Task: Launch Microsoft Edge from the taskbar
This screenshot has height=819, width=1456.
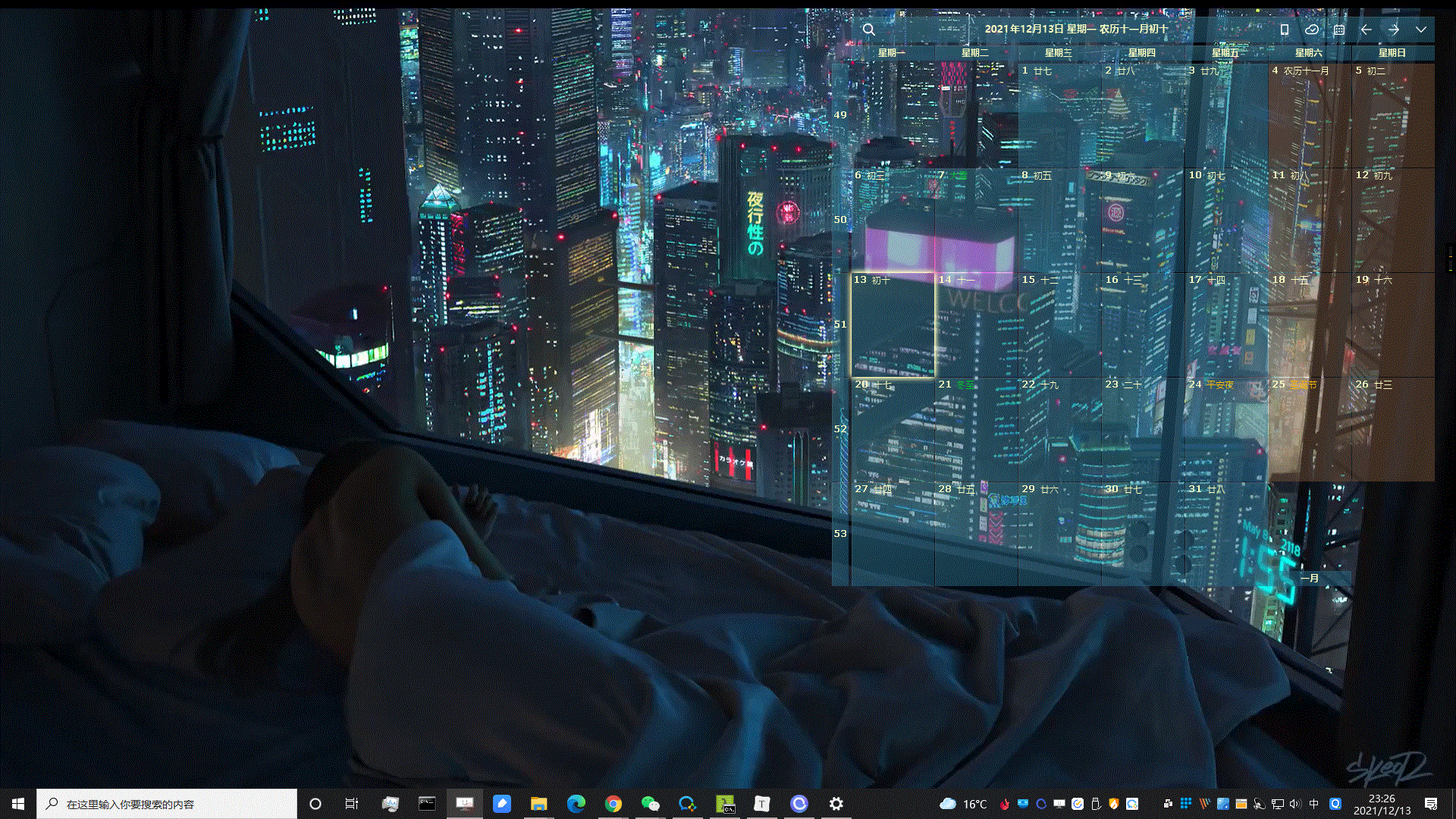Action: point(576,804)
